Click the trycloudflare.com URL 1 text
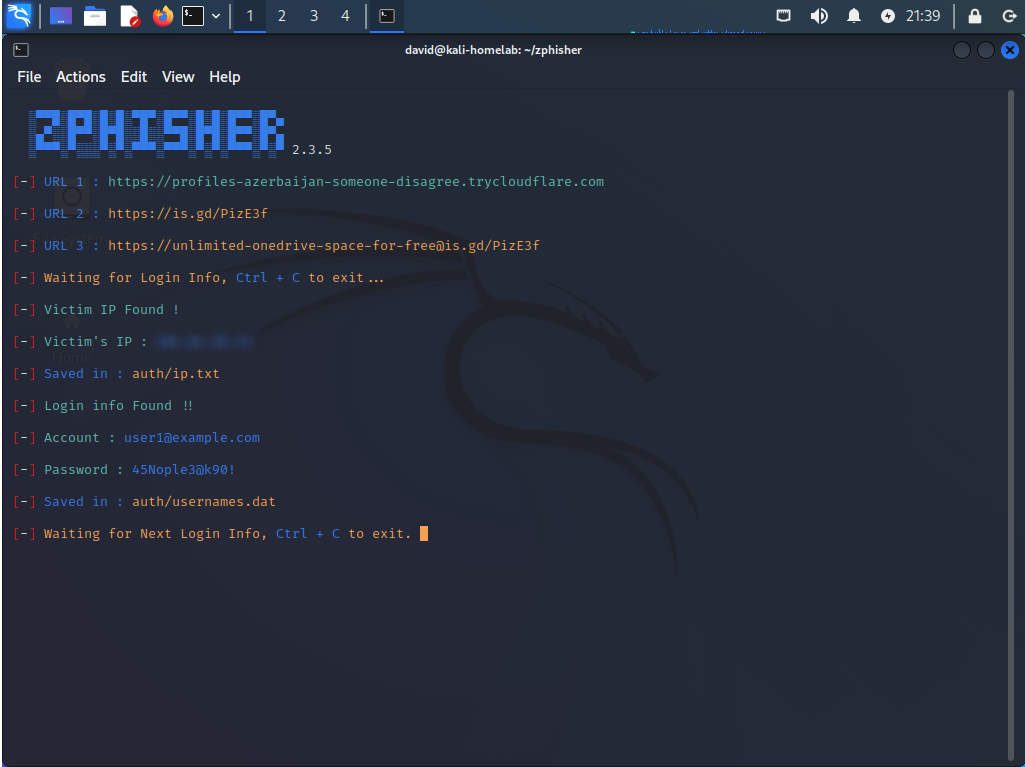 coord(356,182)
